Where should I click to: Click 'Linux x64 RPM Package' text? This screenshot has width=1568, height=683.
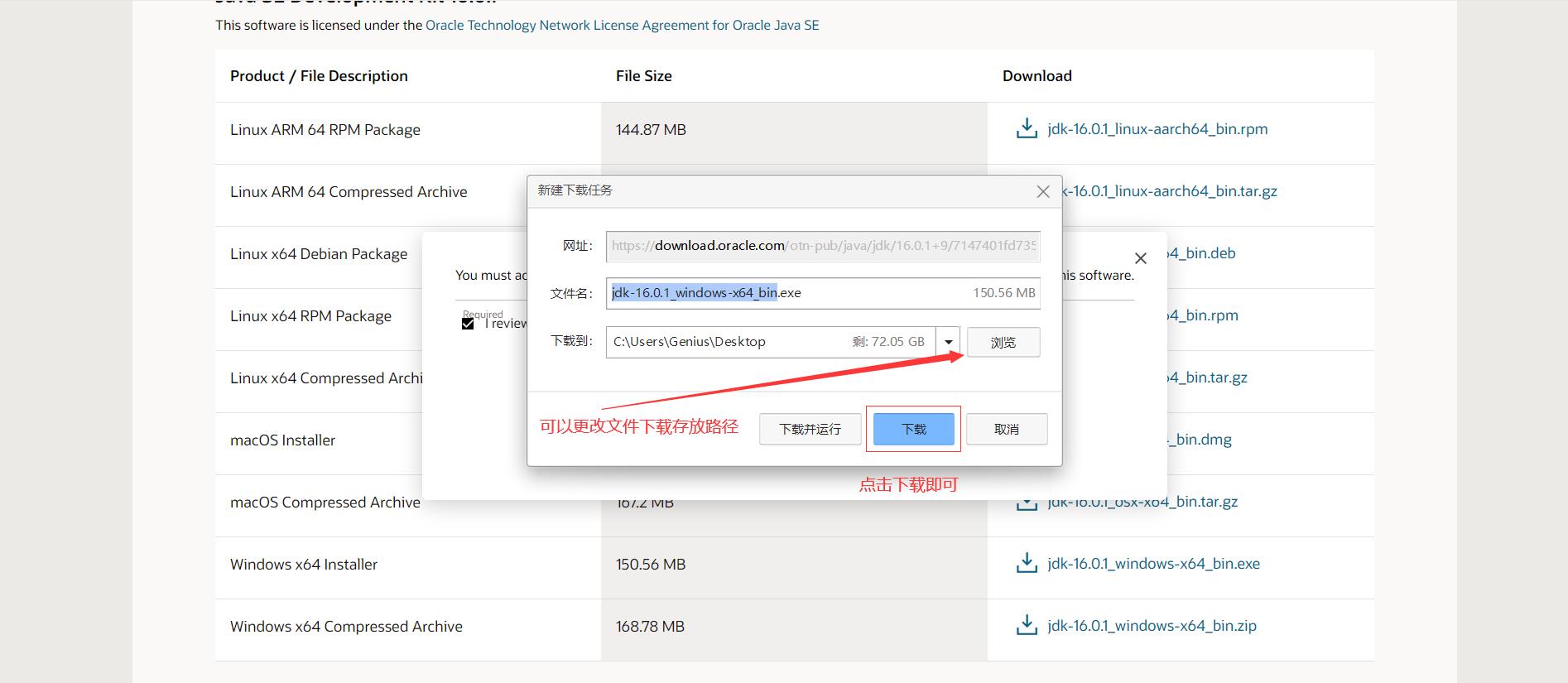pyautogui.click(x=310, y=315)
